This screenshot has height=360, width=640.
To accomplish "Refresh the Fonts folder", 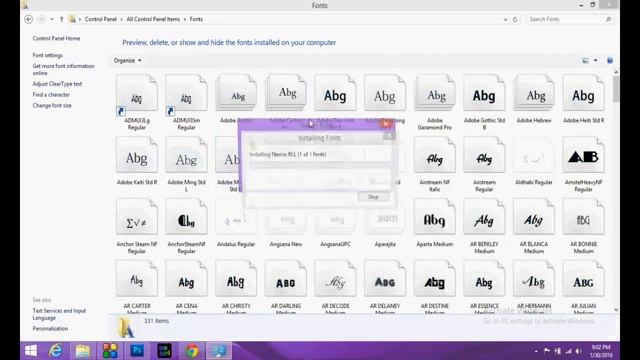I will (x=515, y=19).
